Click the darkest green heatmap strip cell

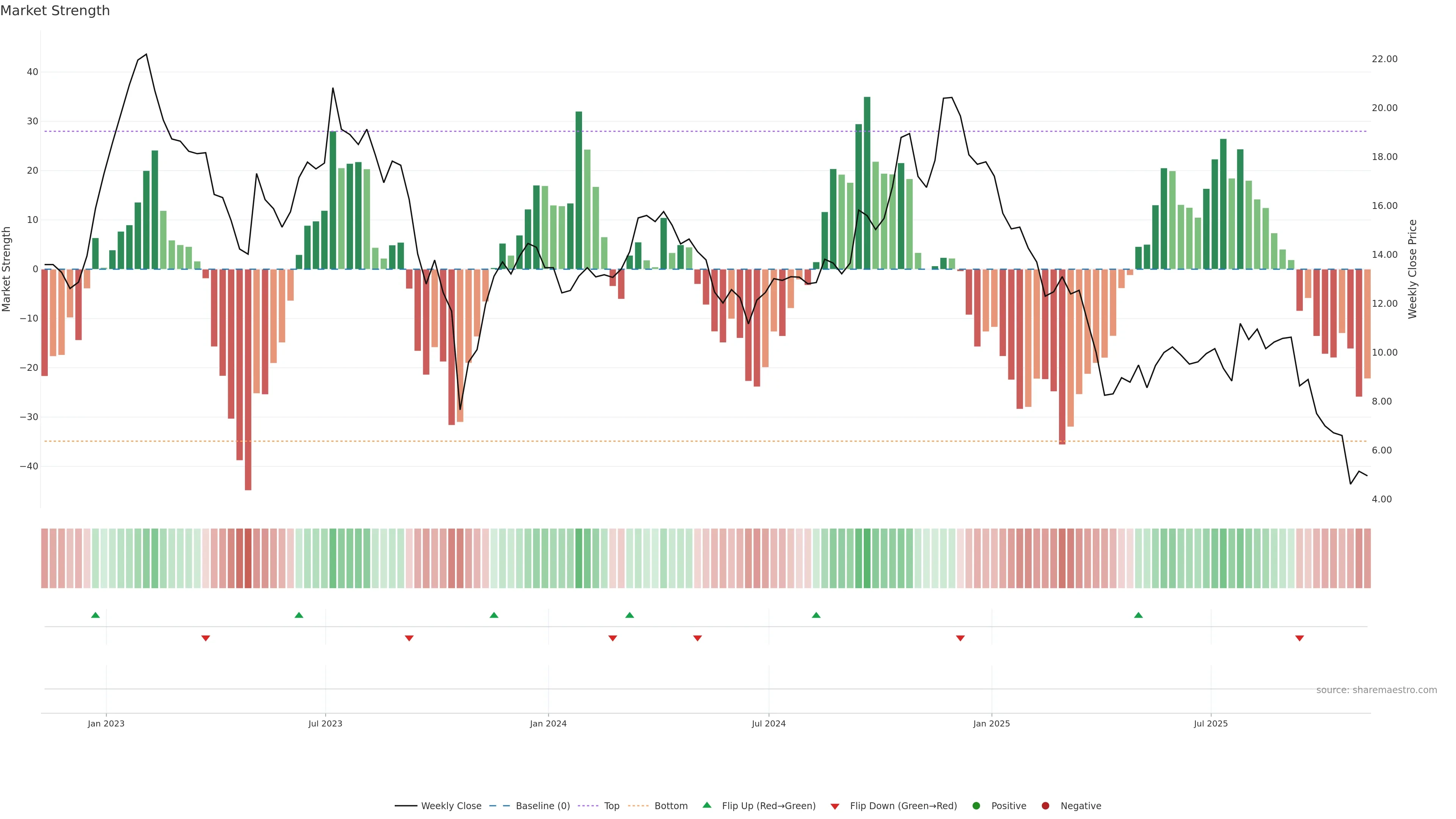pyautogui.click(x=867, y=558)
